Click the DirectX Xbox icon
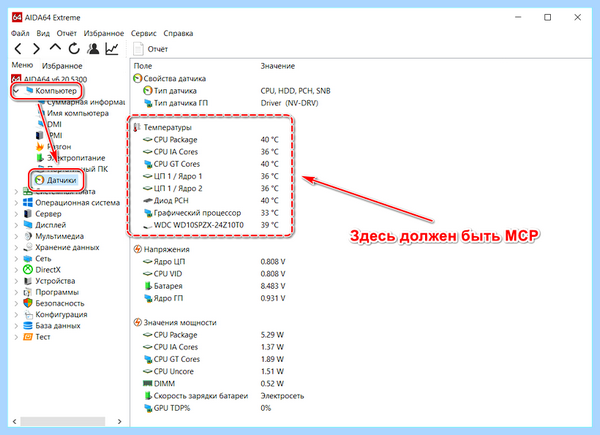The image size is (600, 435). (28, 270)
